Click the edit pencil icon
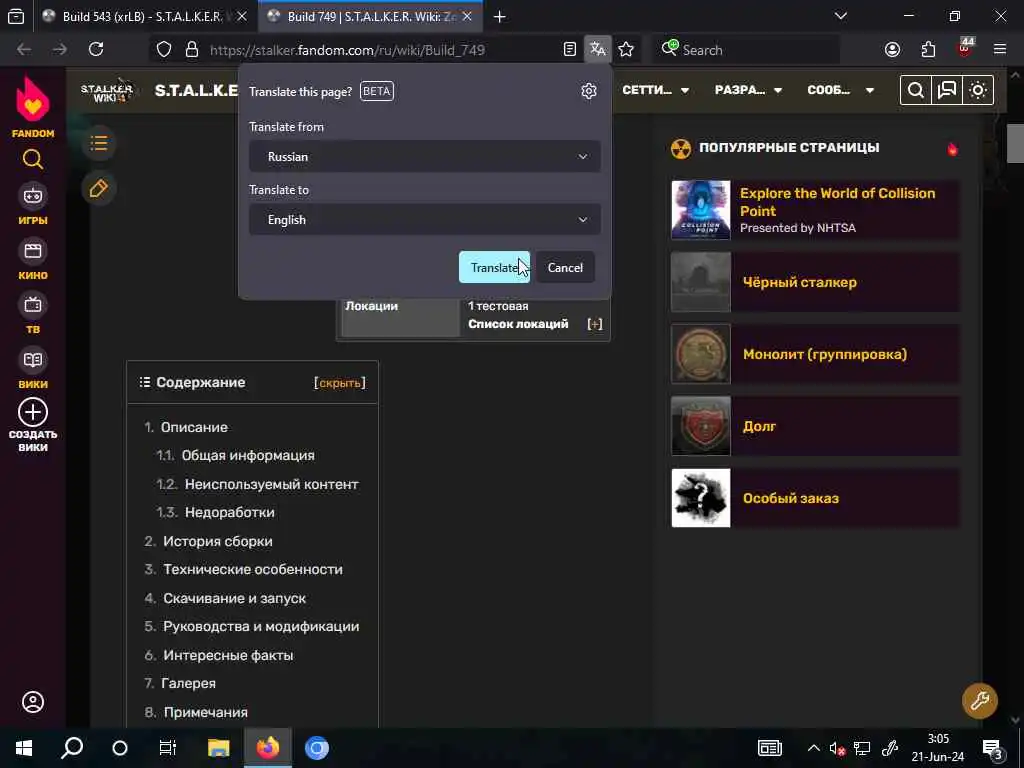1024x768 pixels. pos(99,188)
